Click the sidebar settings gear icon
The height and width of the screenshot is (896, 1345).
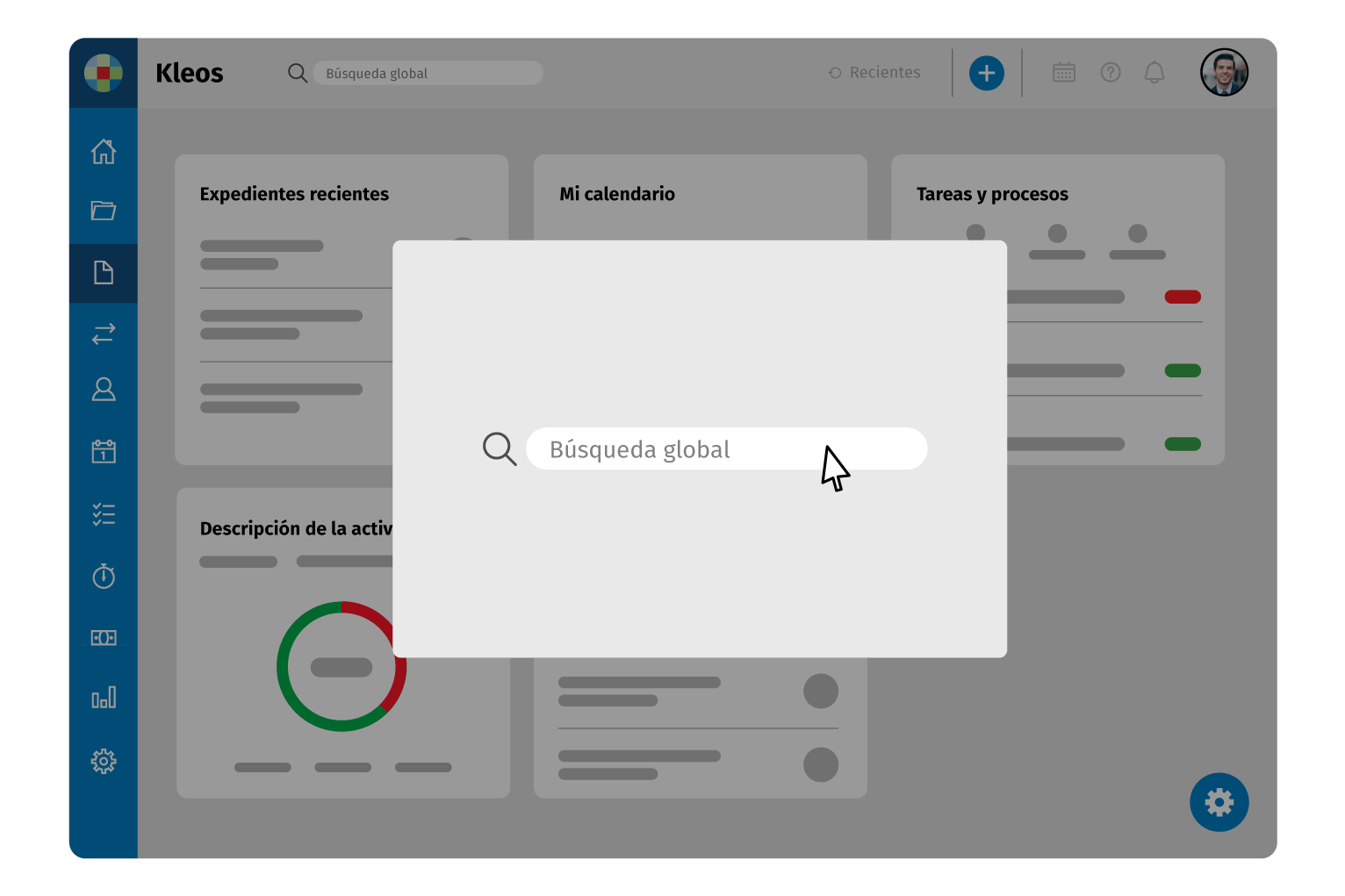pos(104,761)
